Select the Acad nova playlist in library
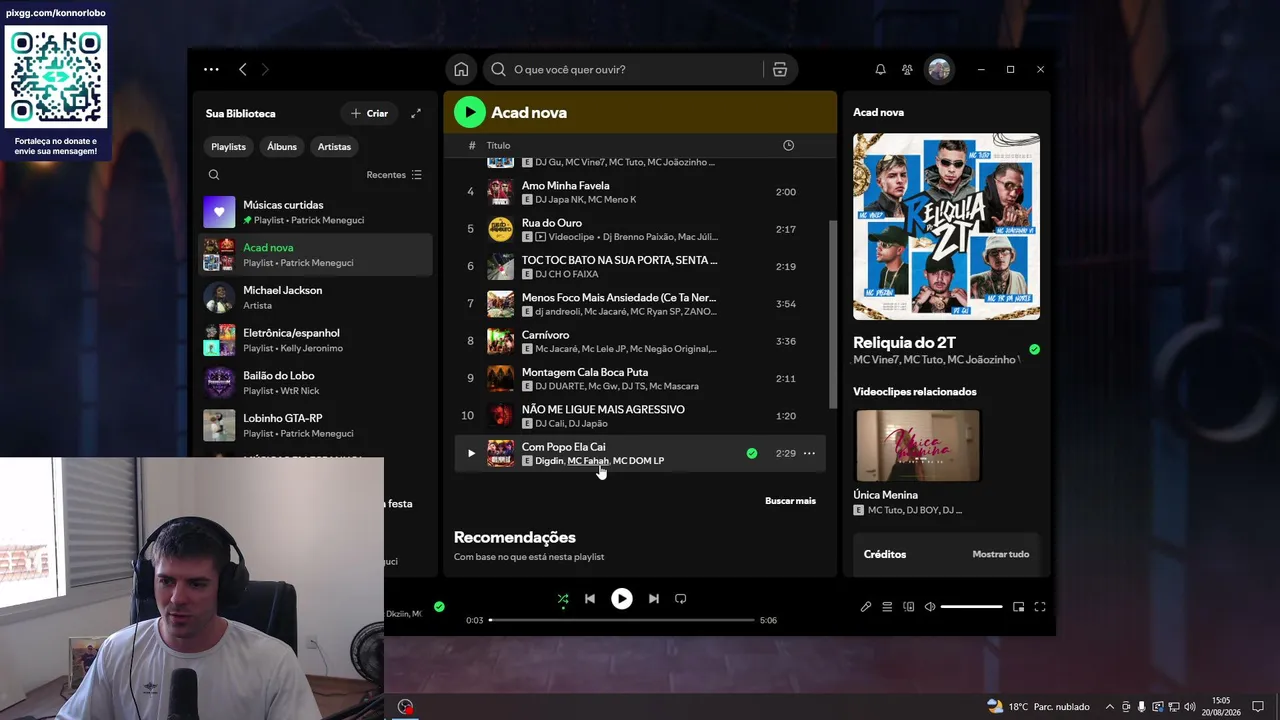Screen dimensions: 1280x720 click(316, 255)
